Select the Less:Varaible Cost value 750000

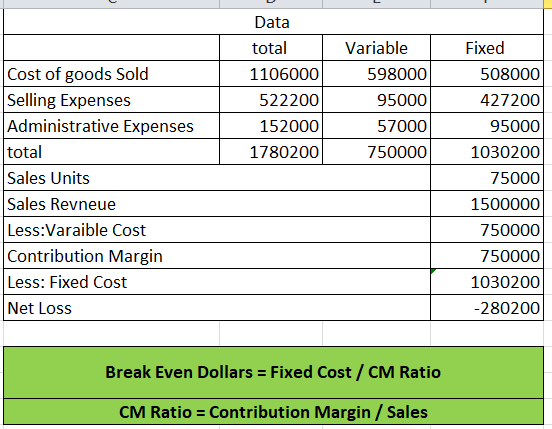487,230
